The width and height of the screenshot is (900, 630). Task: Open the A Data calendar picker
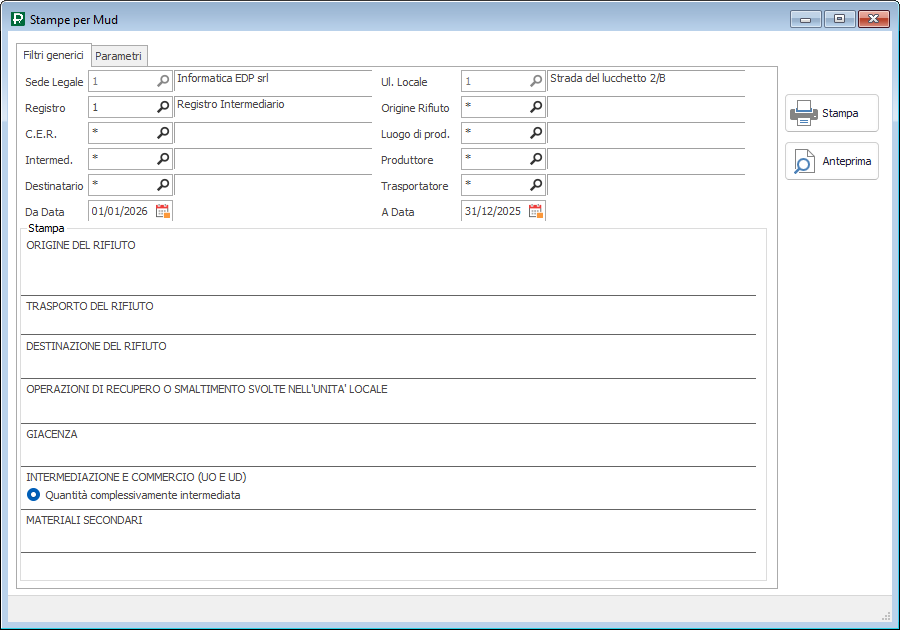pyautogui.click(x=536, y=211)
